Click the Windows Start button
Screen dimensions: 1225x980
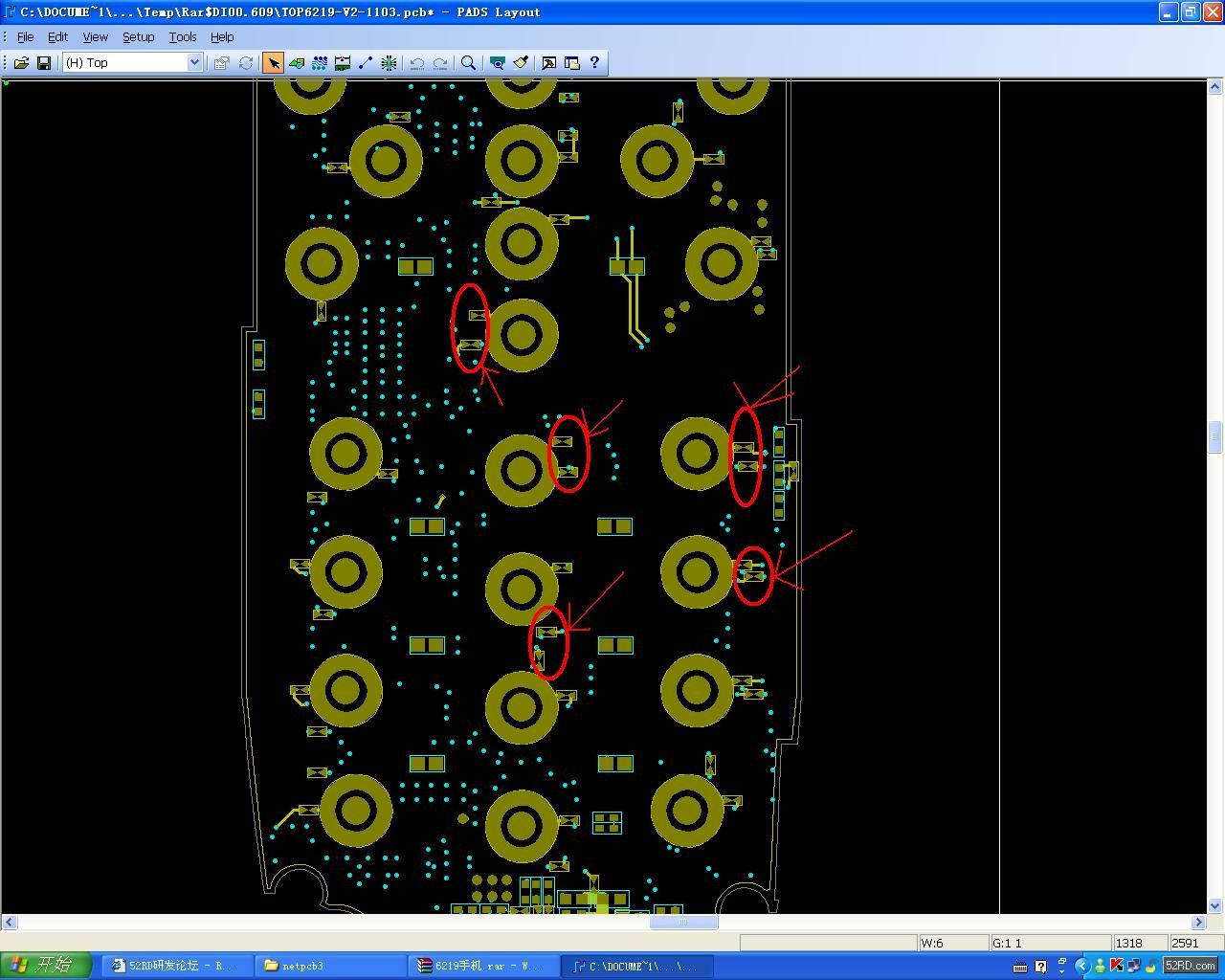(x=46, y=966)
